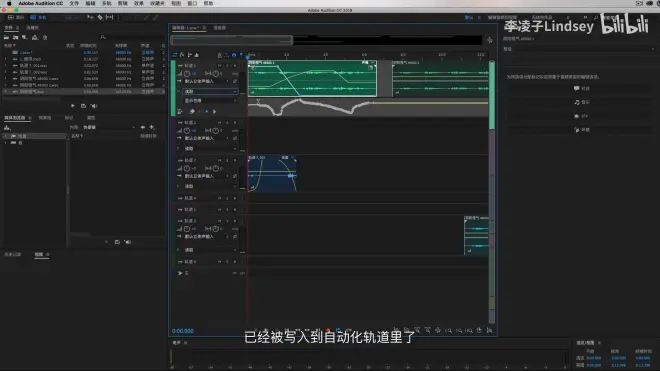
Task: Click the Open File folder icon in Files panel
Action: click(x=7, y=37)
